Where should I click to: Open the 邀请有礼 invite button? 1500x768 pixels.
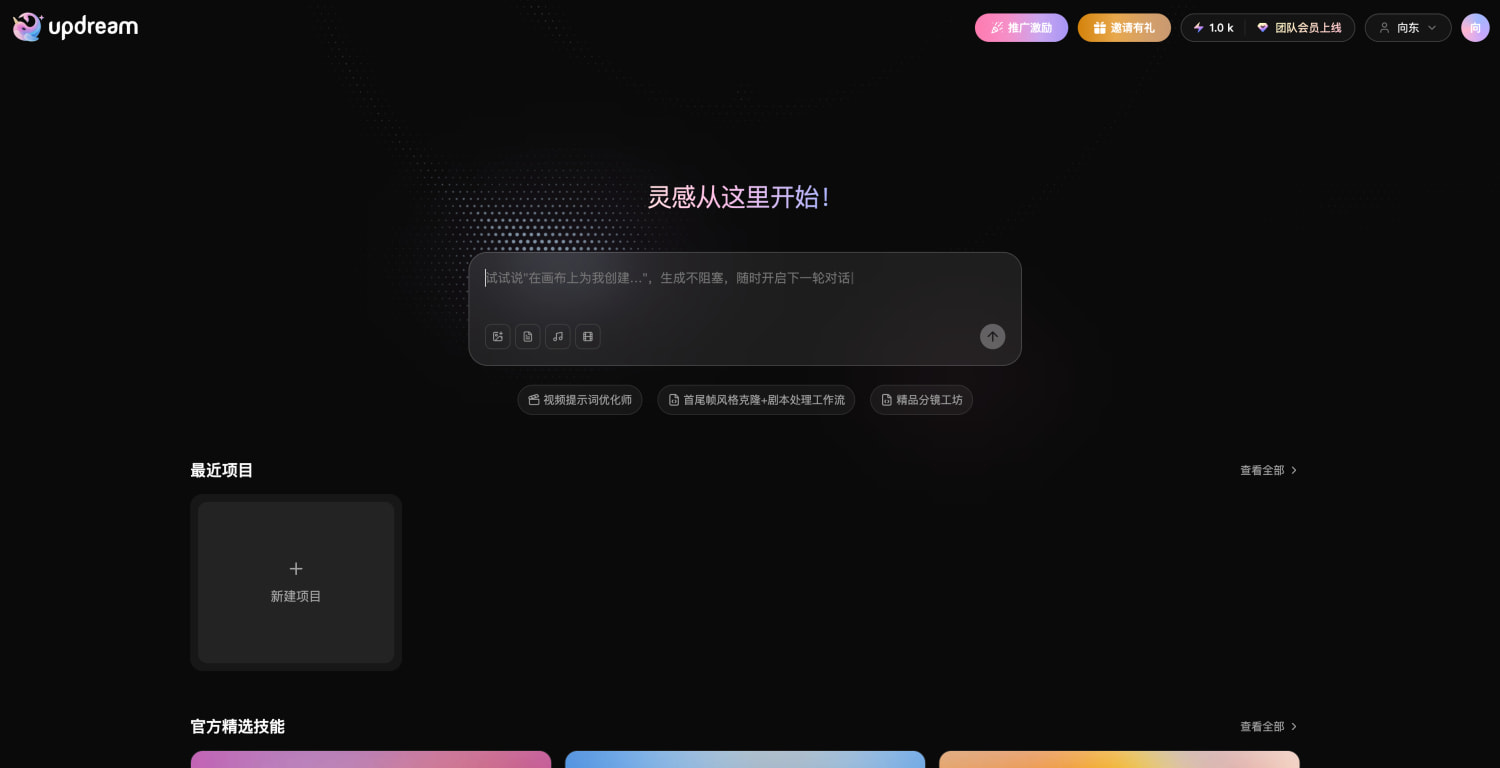(1124, 28)
